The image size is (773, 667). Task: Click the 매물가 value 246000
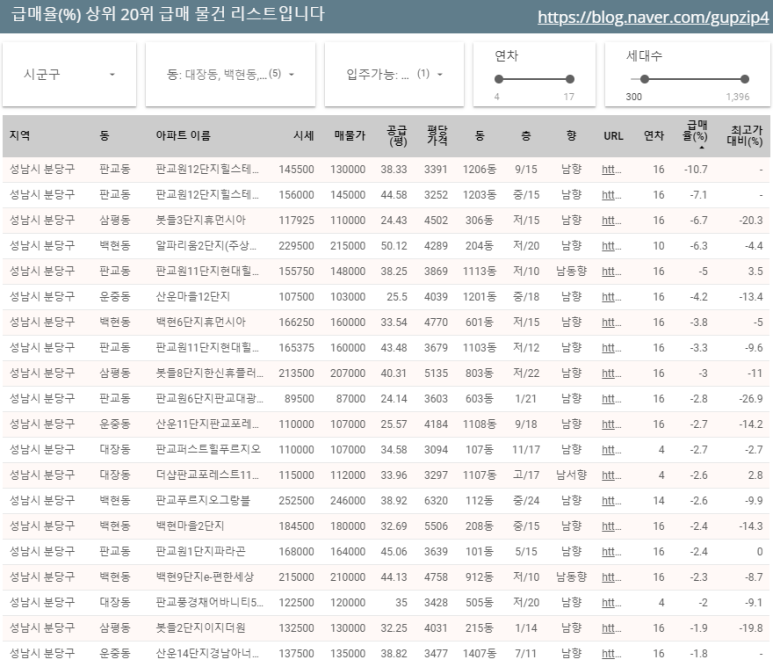pyautogui.click(x=348, y=501)
